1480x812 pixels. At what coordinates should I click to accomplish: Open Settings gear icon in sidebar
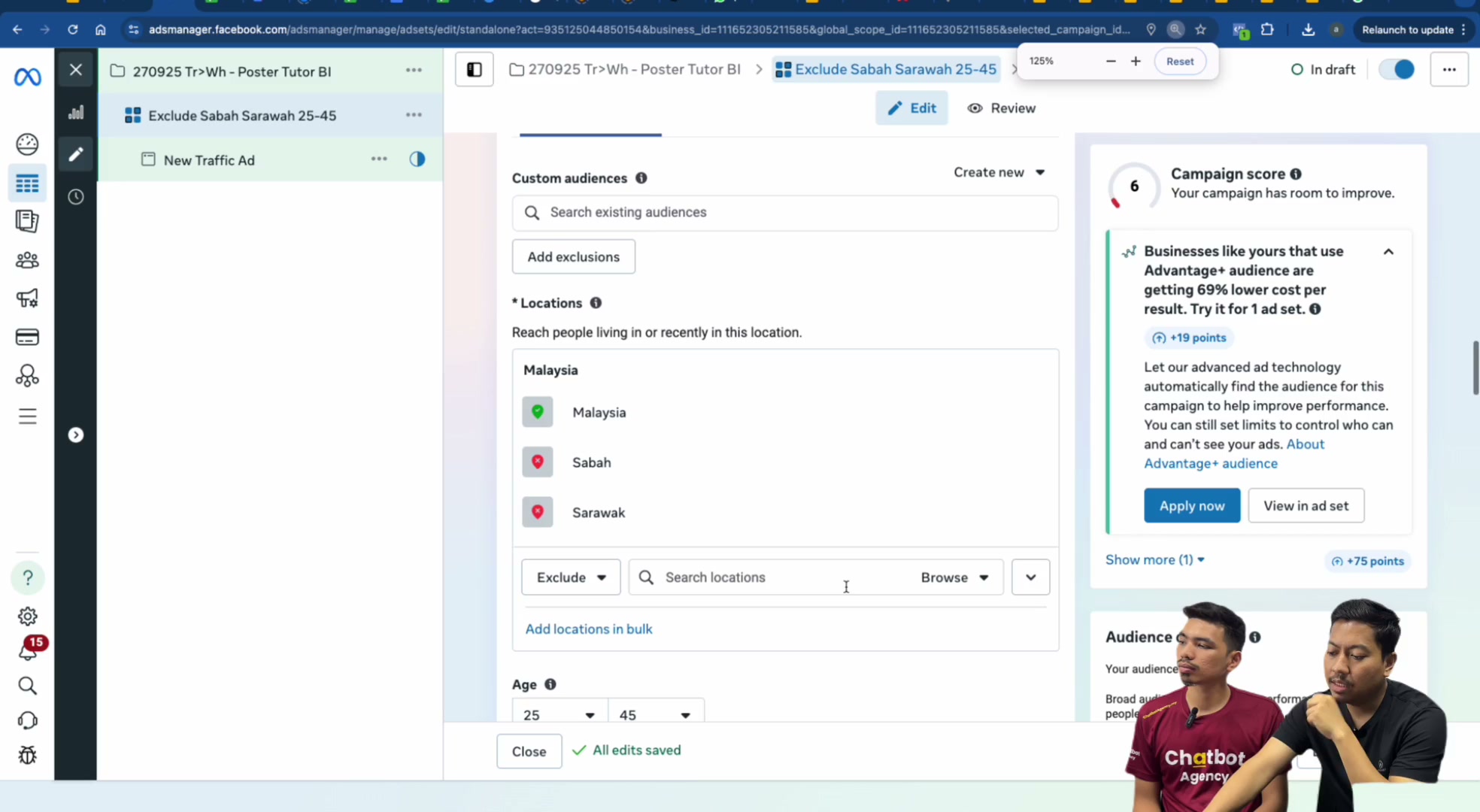28,617
